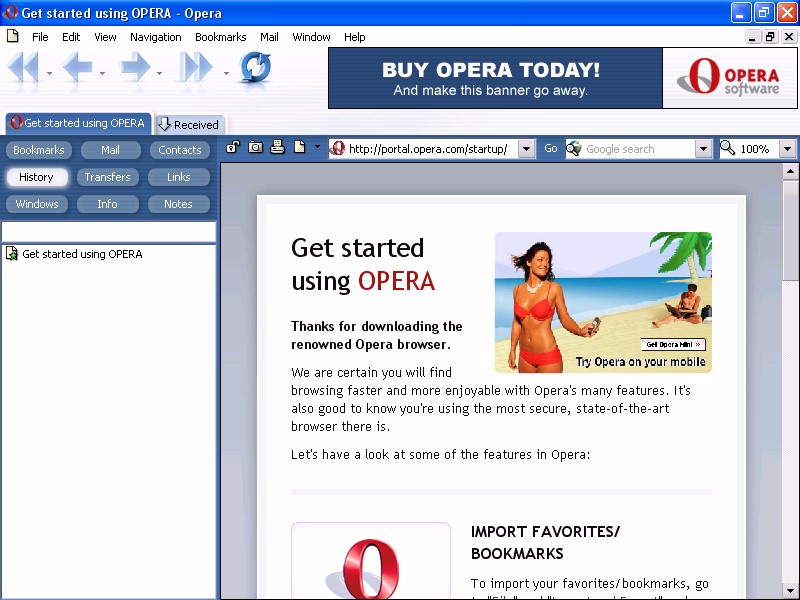Select 'Get started using OPERA' history entry
Viewport: 800px width, 600px height.
[x=82, y=254]
